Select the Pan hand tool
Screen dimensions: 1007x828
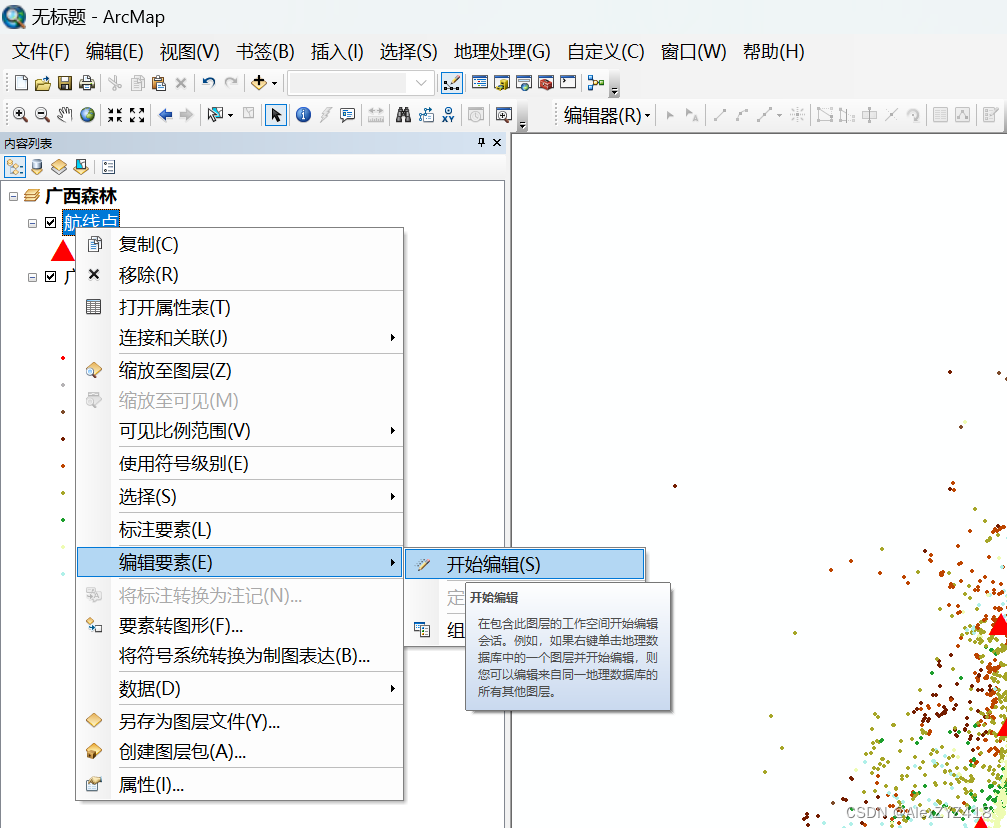[64, 114]
